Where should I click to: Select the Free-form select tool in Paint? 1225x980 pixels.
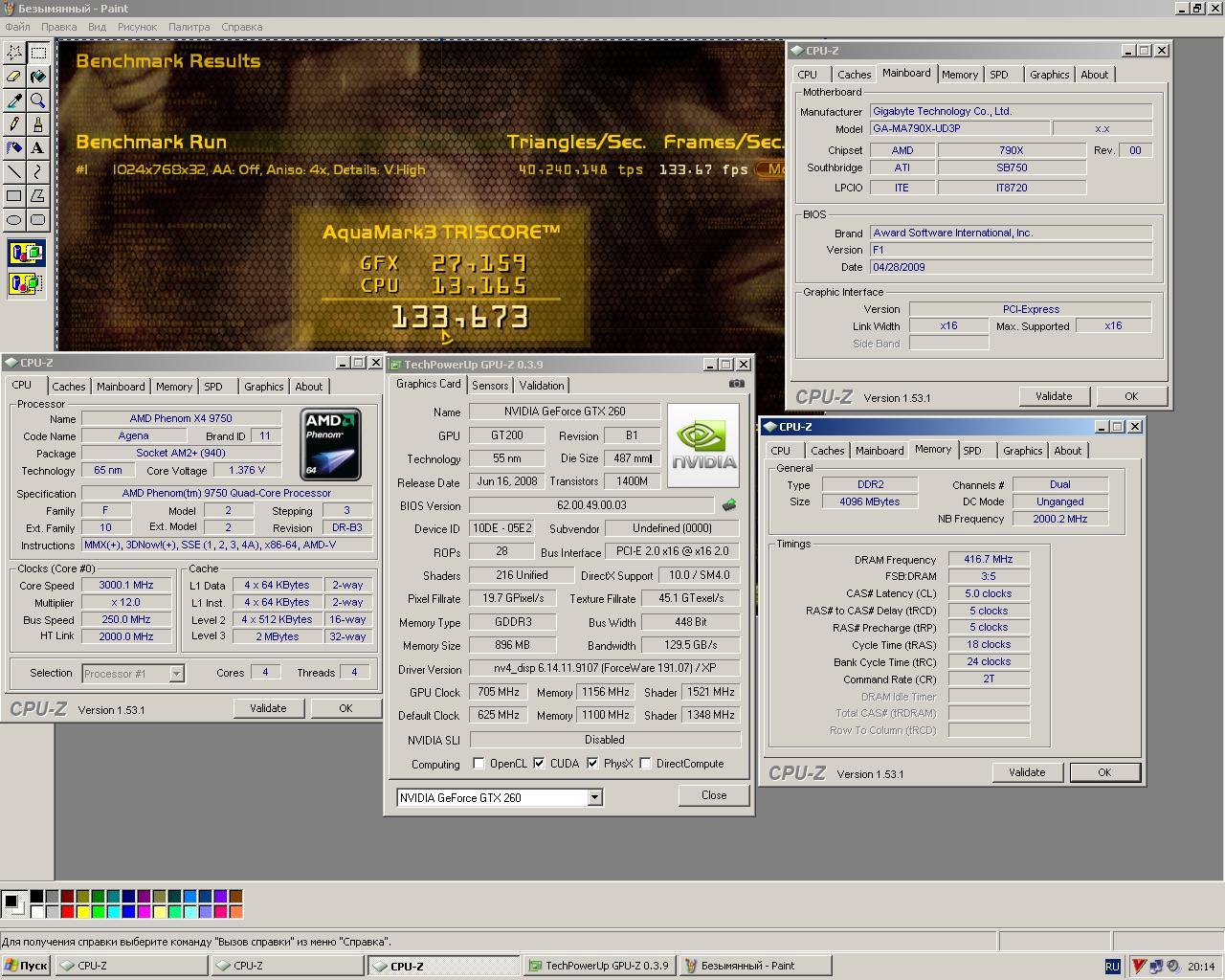tap(14, 53)
